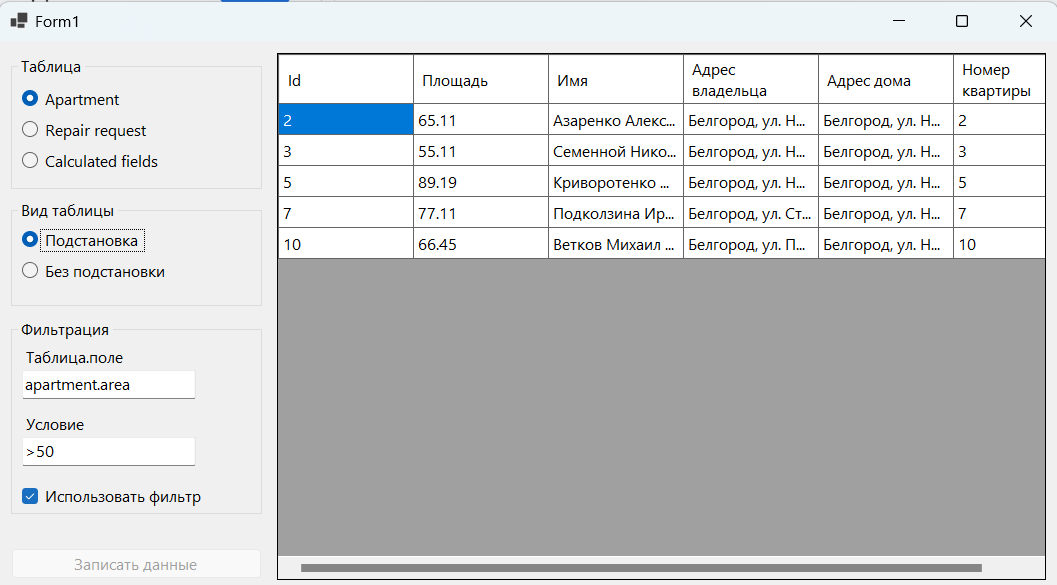Select the highlighted Id cell with value 2

pyautogui.click(x=346, y=120)
